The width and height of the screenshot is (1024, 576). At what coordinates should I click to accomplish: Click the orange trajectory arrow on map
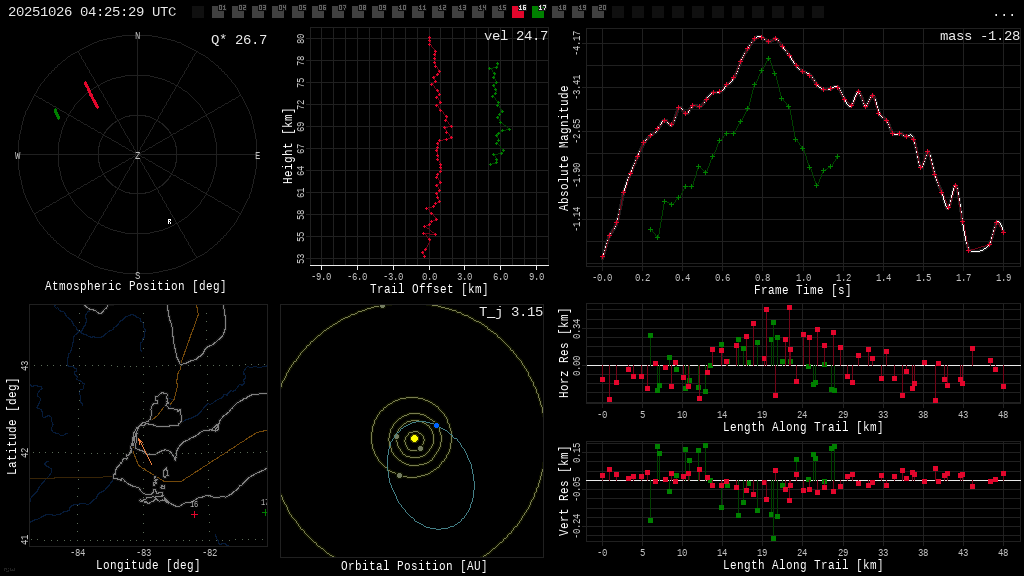pos(144,450)
